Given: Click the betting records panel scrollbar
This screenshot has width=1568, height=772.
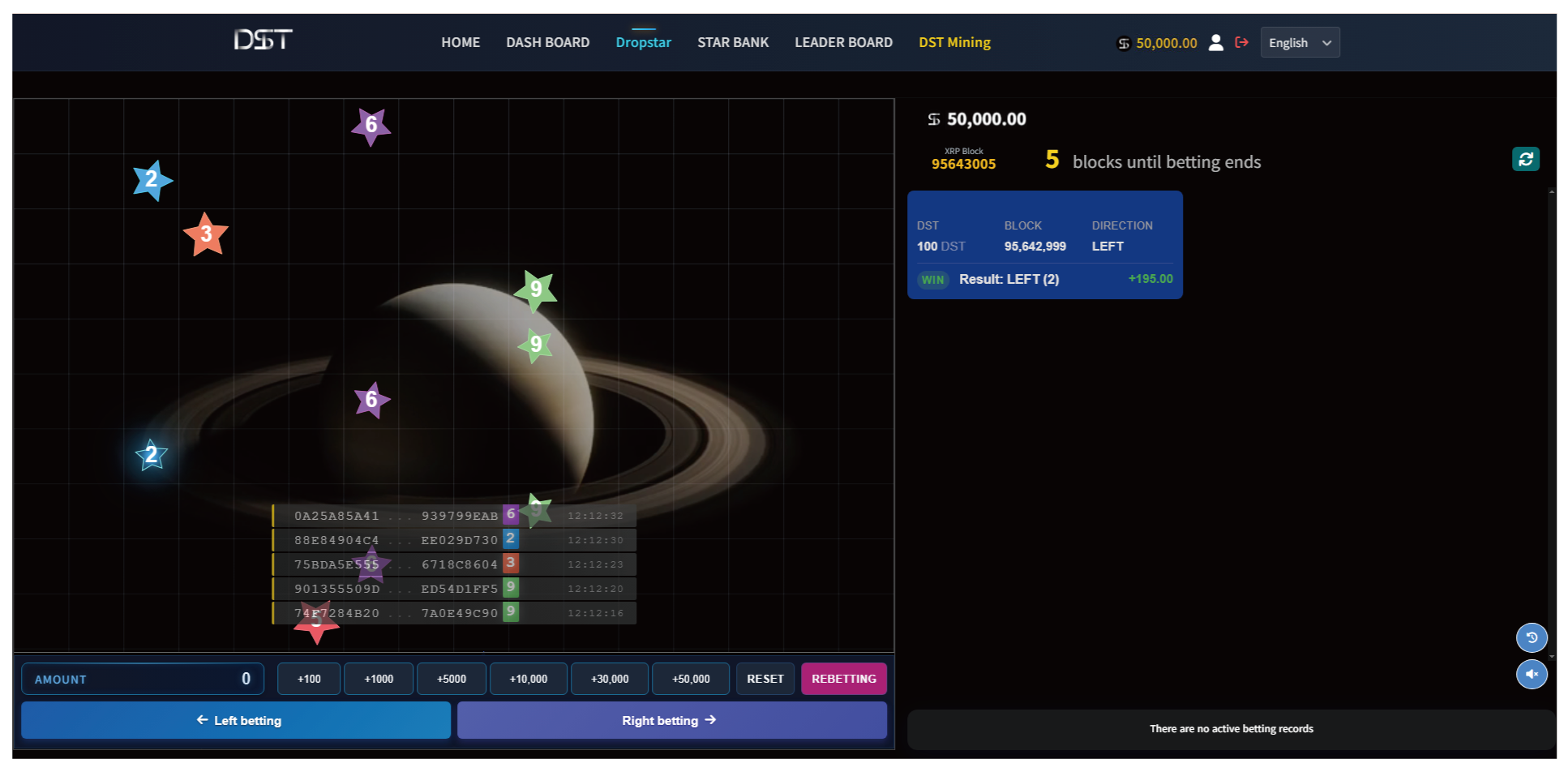Looking at the screenshot, I should click(1551, 422).
